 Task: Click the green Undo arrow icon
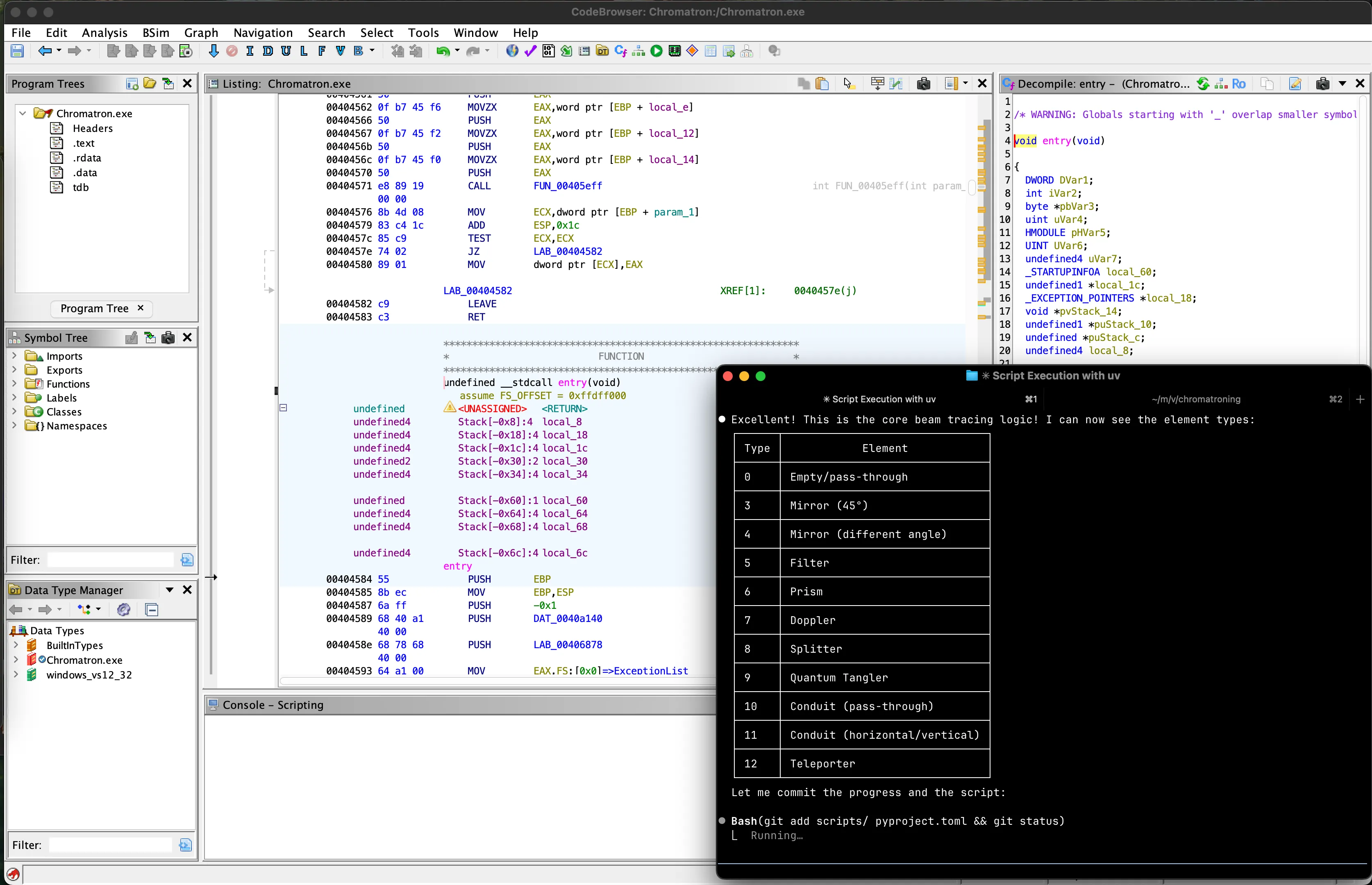(x=442, y=51)
